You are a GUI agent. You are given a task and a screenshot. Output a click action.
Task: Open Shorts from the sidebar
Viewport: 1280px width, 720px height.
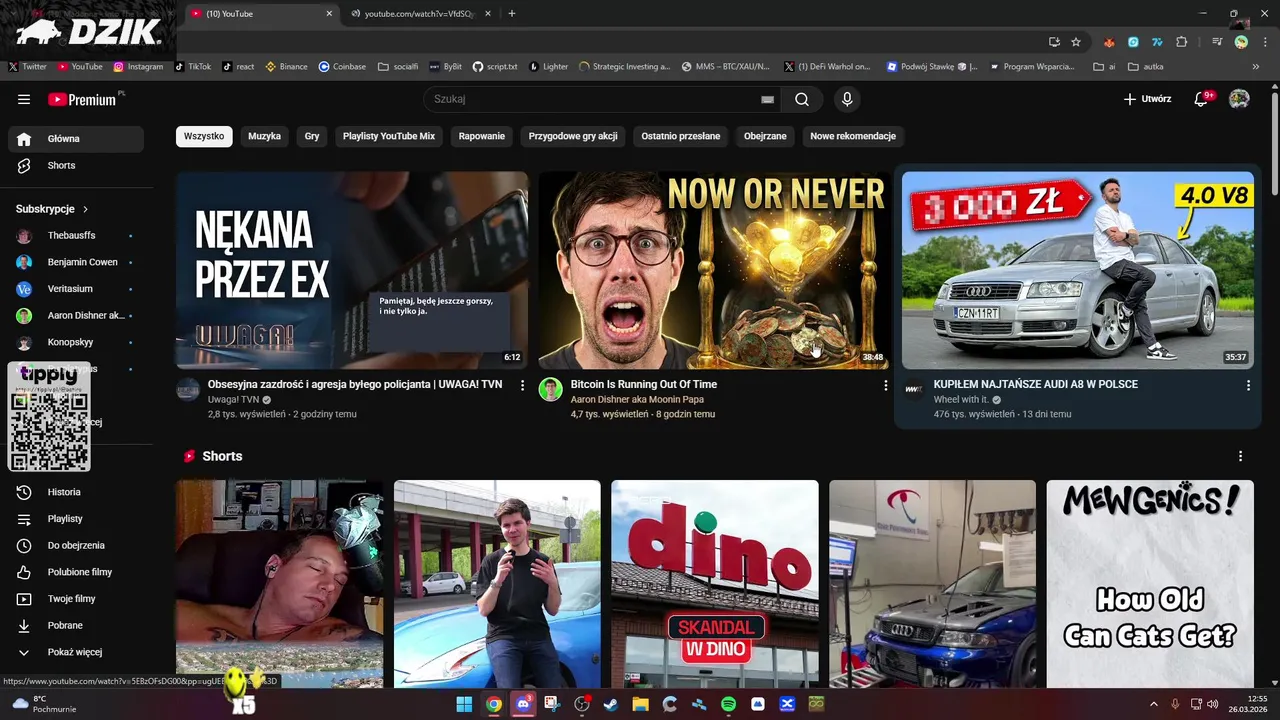[76, 165]
